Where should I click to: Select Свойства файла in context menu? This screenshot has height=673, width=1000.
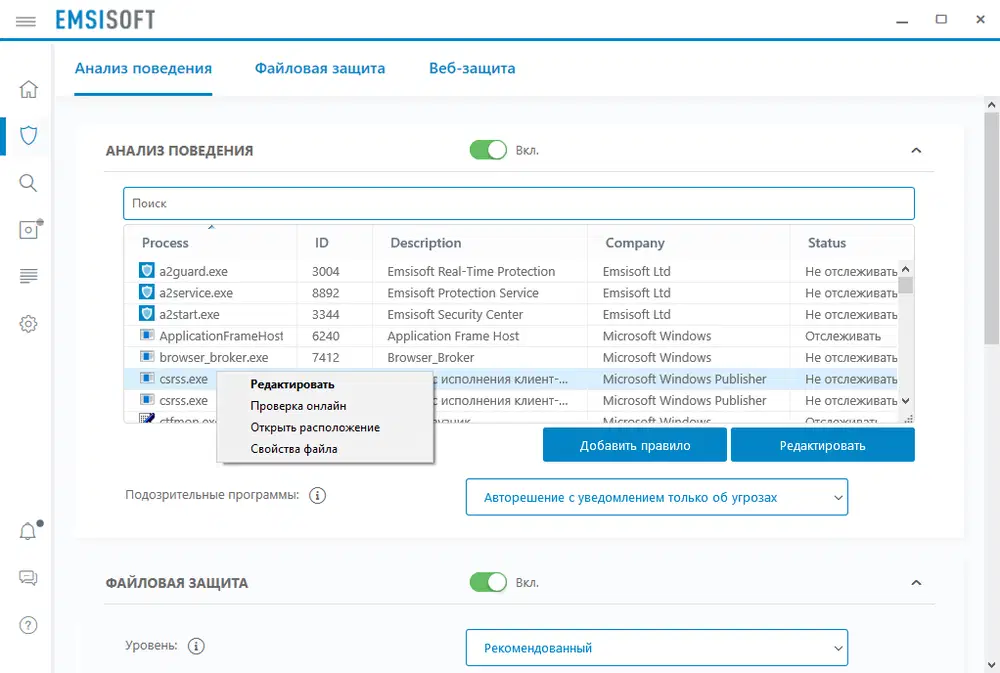(293, 449)
